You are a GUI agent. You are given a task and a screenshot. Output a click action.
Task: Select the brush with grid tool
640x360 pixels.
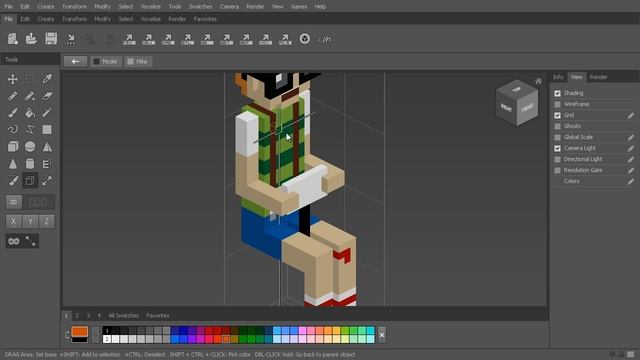13,180
